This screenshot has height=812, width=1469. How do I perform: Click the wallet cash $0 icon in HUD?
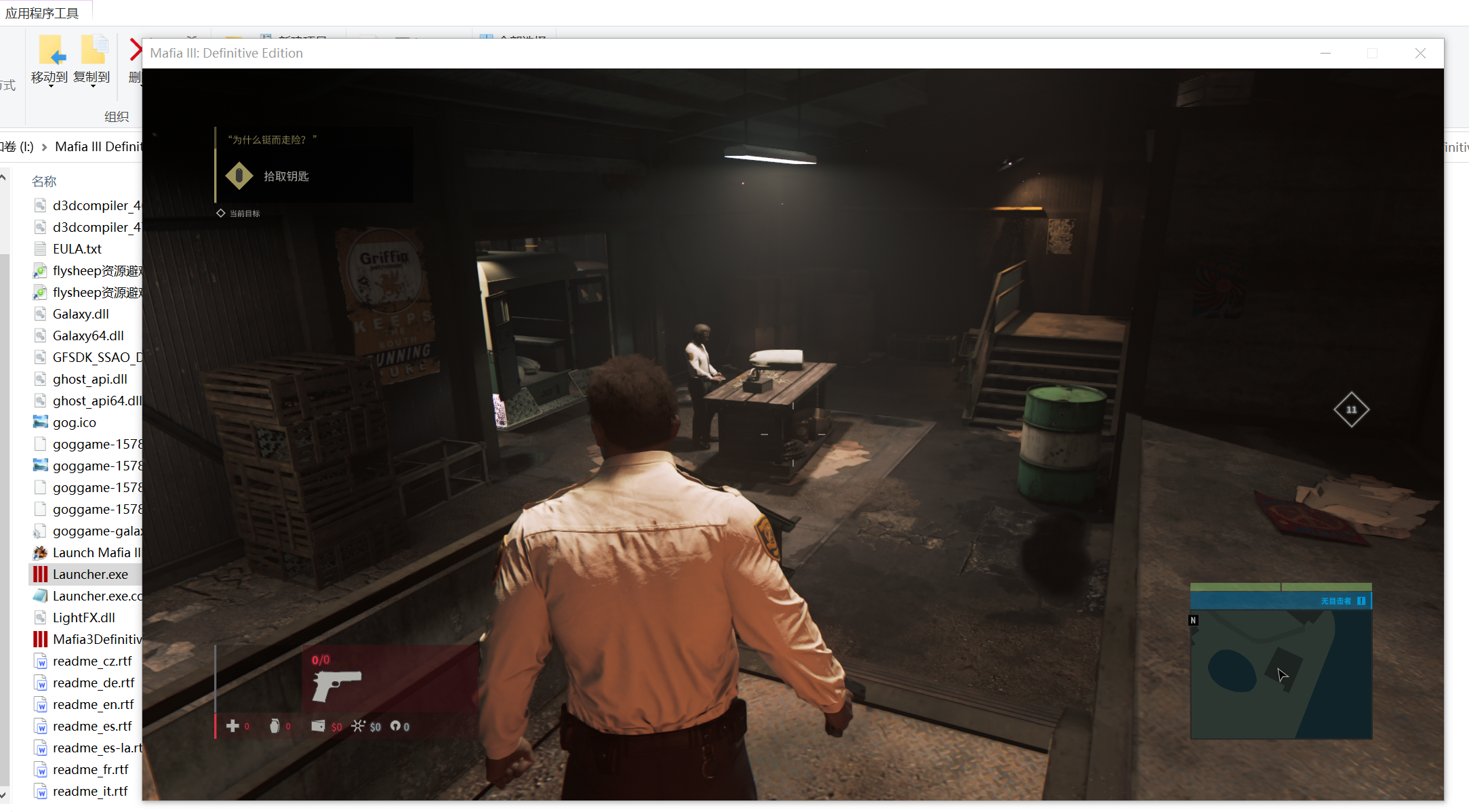coord(318,726)
